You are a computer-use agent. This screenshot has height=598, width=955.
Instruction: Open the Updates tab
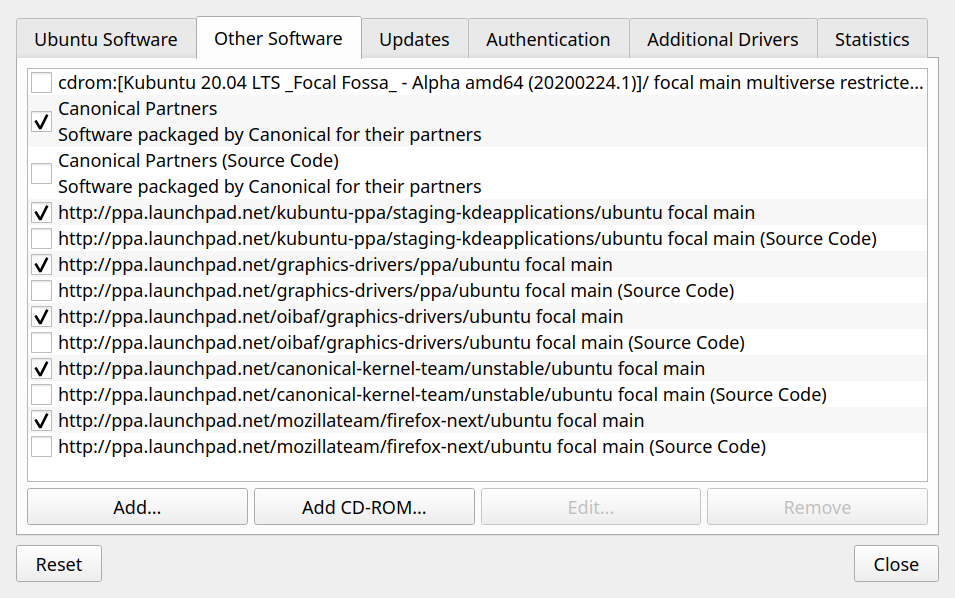(414, 40)
